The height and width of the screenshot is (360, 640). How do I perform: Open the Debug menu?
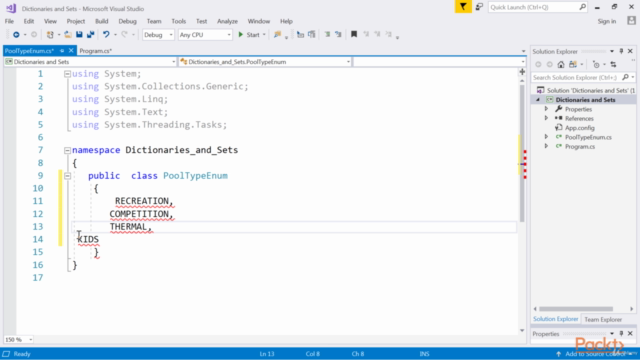click(x=127, y=21)
